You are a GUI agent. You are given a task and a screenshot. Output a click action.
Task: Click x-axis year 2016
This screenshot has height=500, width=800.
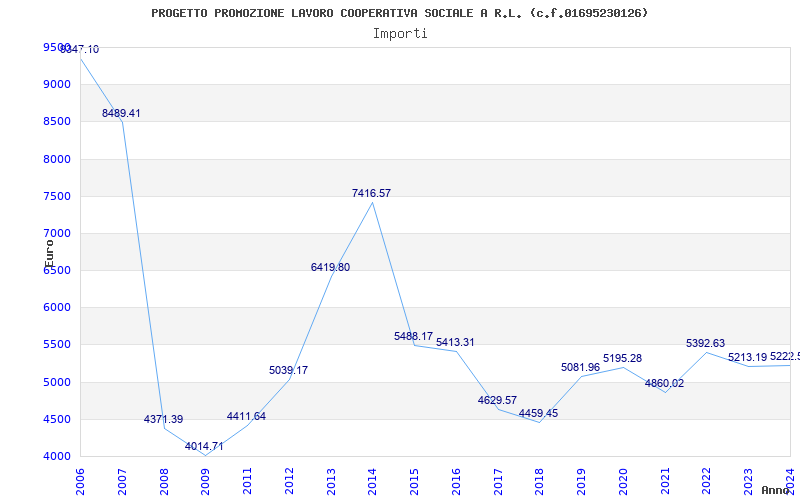point(456,482)
